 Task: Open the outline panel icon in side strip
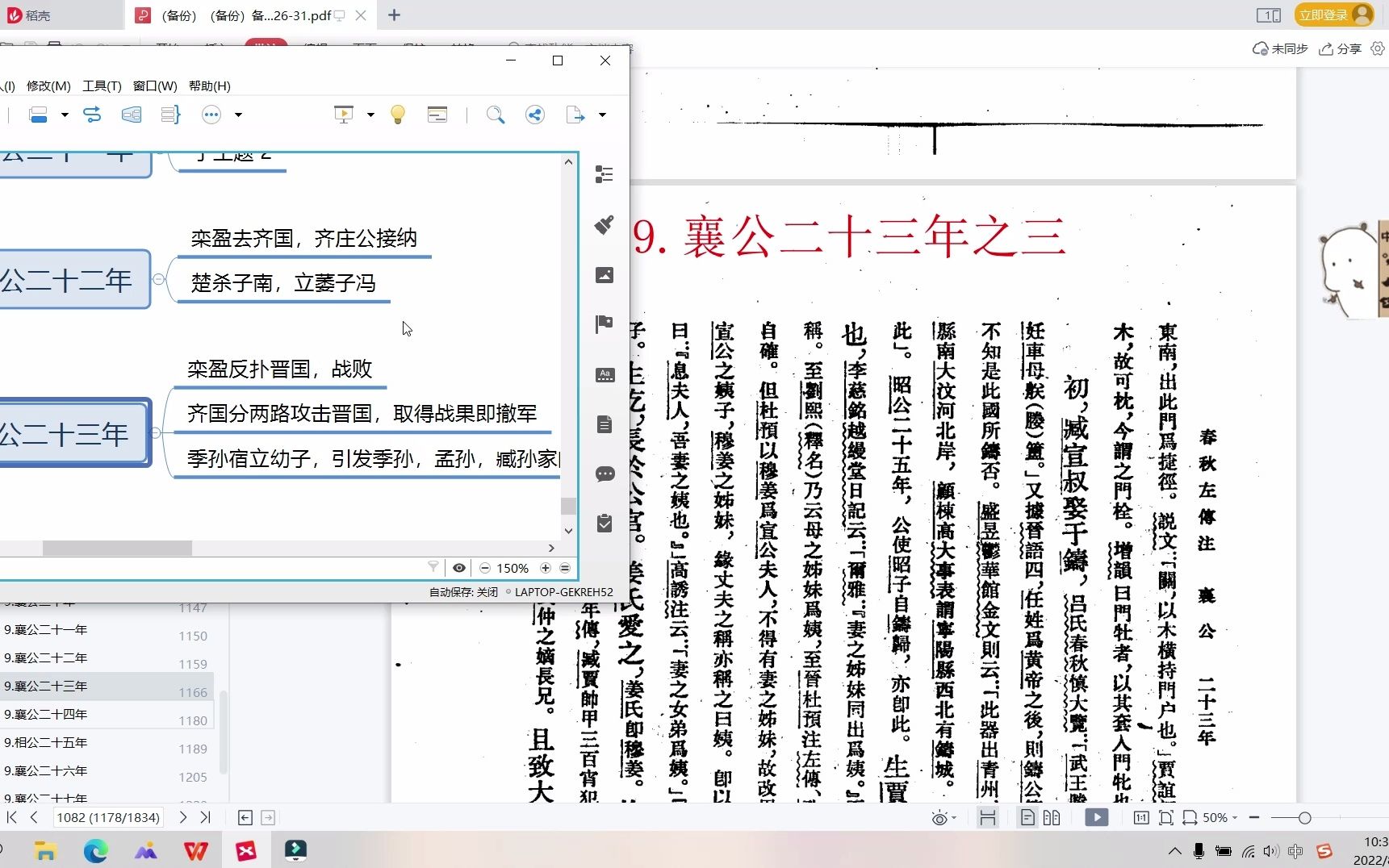[x=605, y=174]
